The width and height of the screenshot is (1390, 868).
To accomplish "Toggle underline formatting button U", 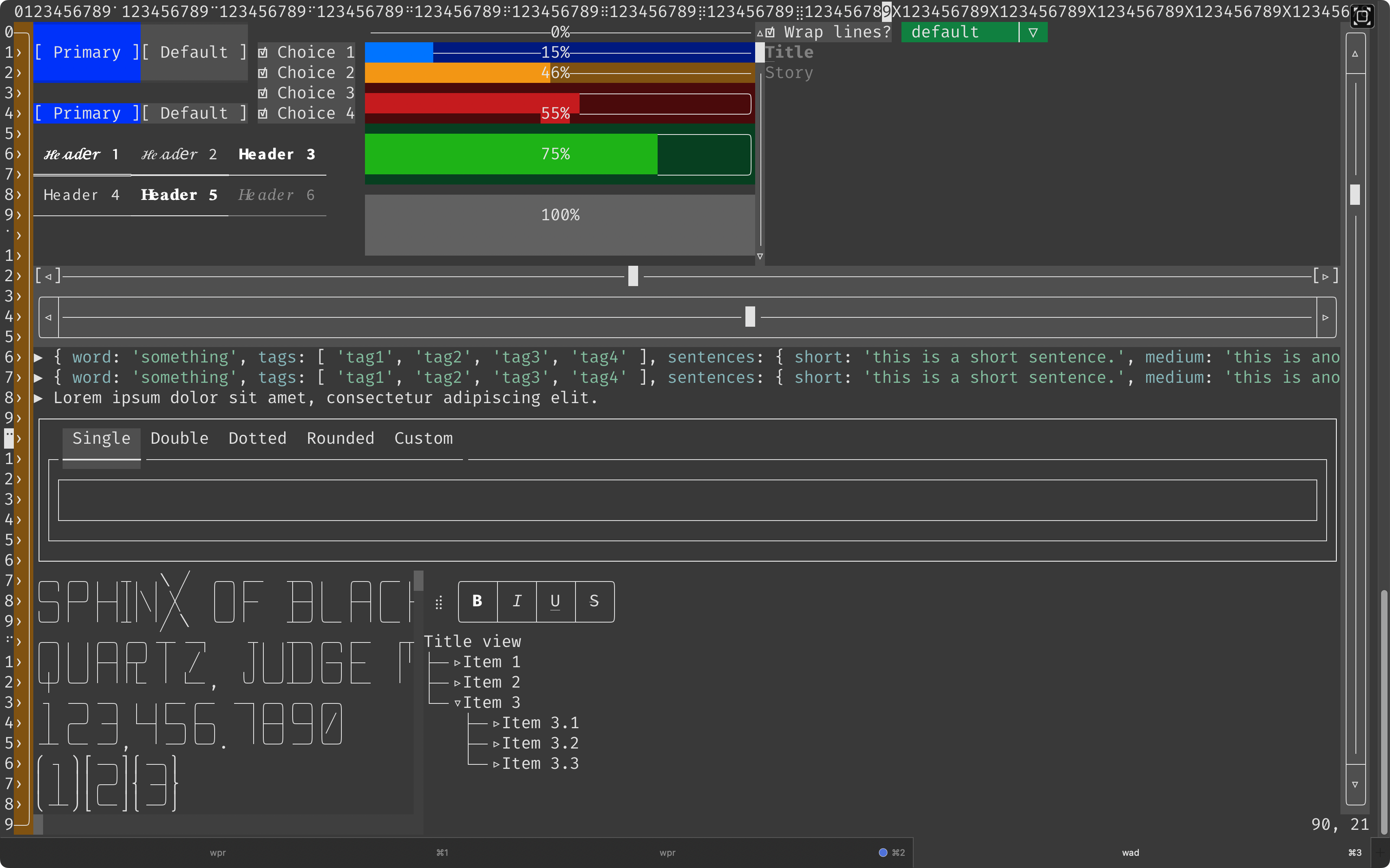I will click(x=555, y=601).
